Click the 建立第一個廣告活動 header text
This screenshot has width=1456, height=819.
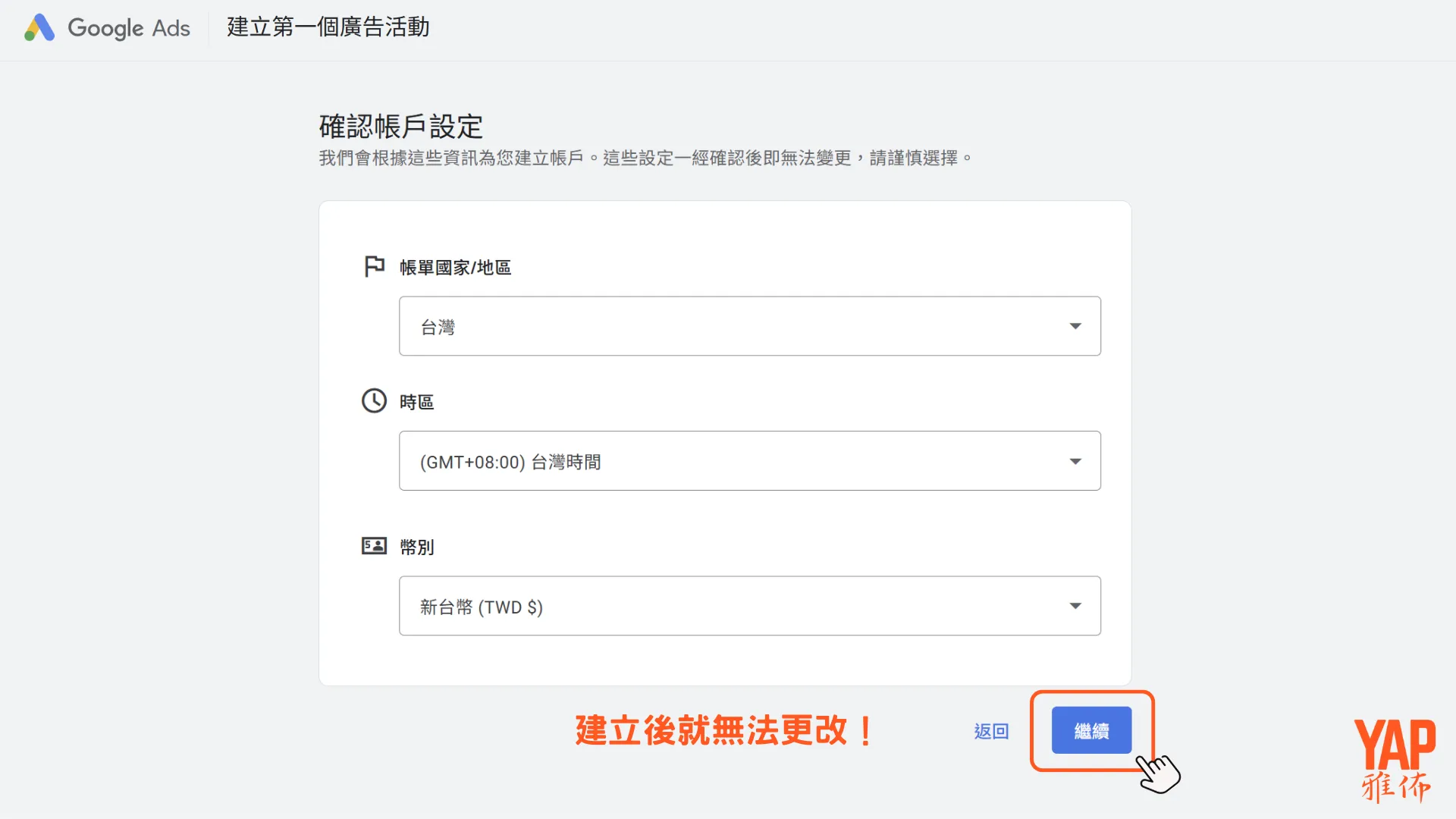click(x=328, y=27)
